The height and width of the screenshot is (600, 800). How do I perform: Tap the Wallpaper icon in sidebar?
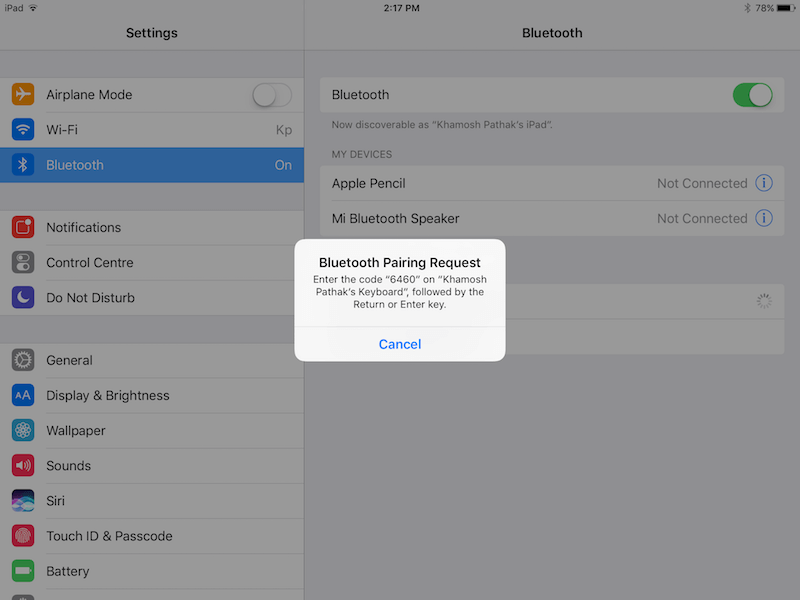point(23,430)
